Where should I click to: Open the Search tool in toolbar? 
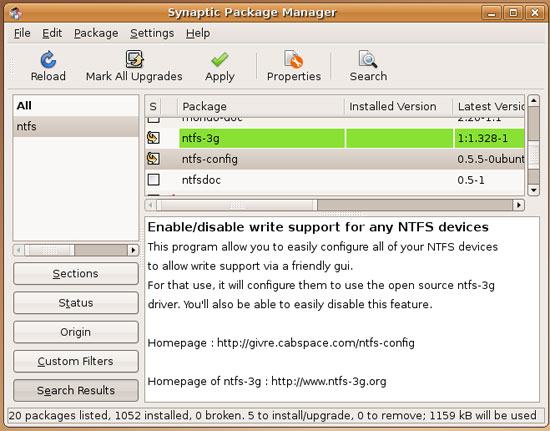pos(368,59)
